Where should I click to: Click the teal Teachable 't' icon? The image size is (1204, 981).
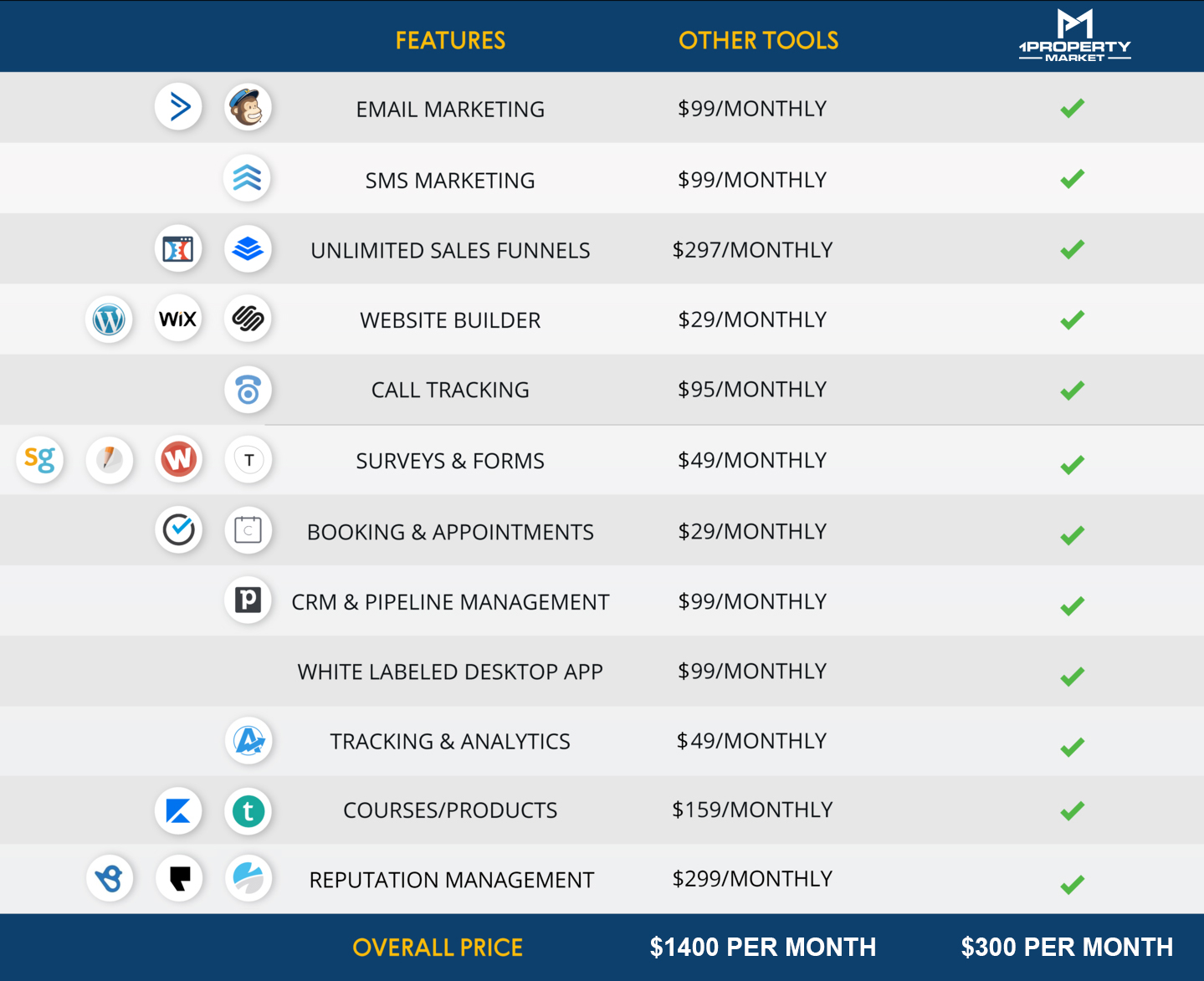[x=248, y=810]
